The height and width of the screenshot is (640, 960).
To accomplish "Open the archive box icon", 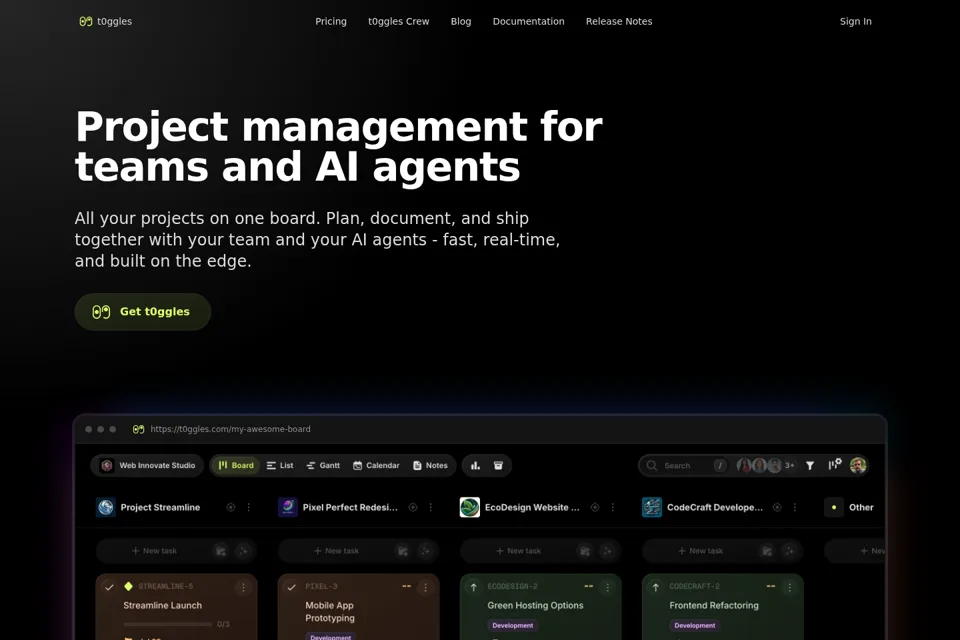I will pyautogui.click(x=498, y=465).
